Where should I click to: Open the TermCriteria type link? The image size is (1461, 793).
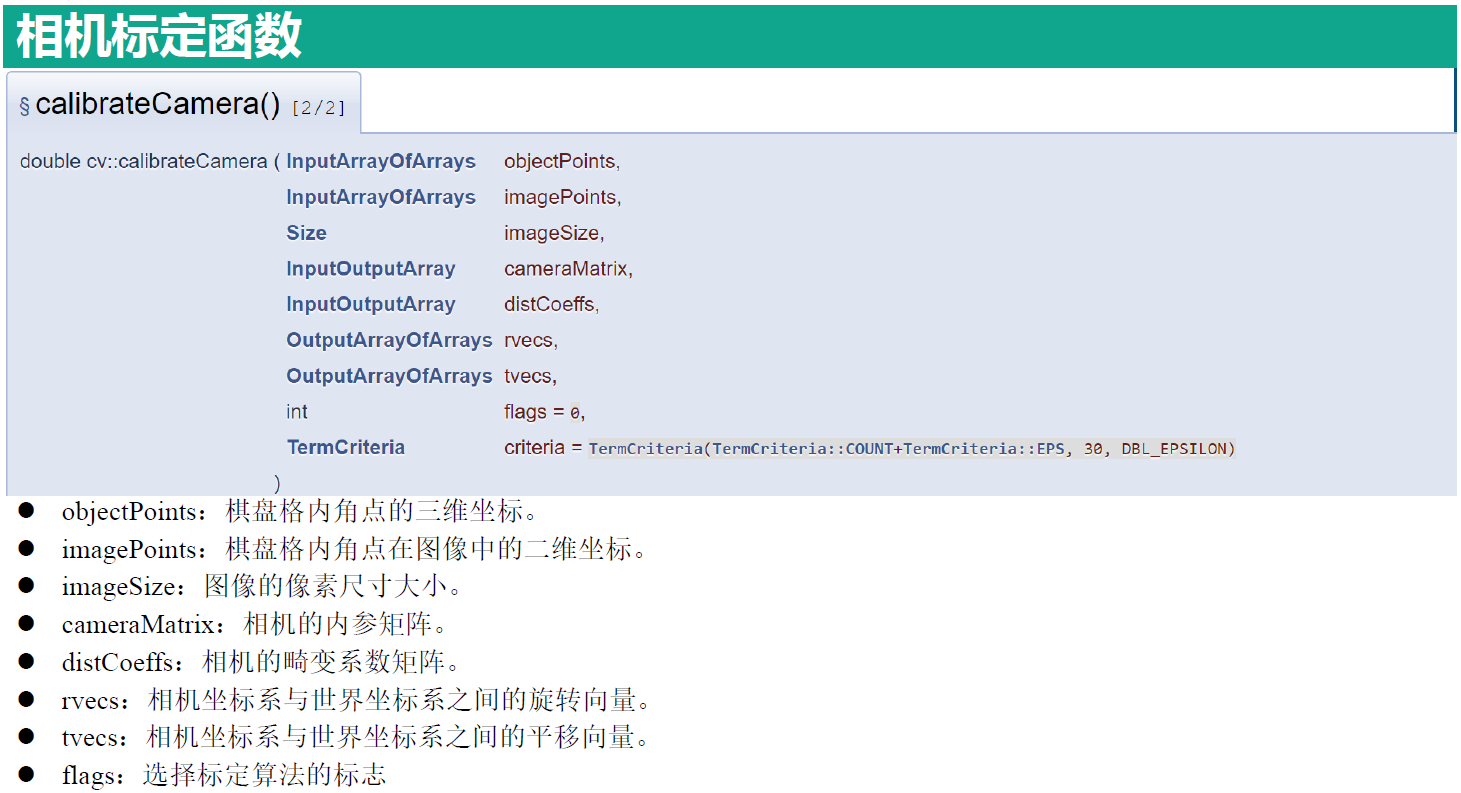[x=345, y=447]
